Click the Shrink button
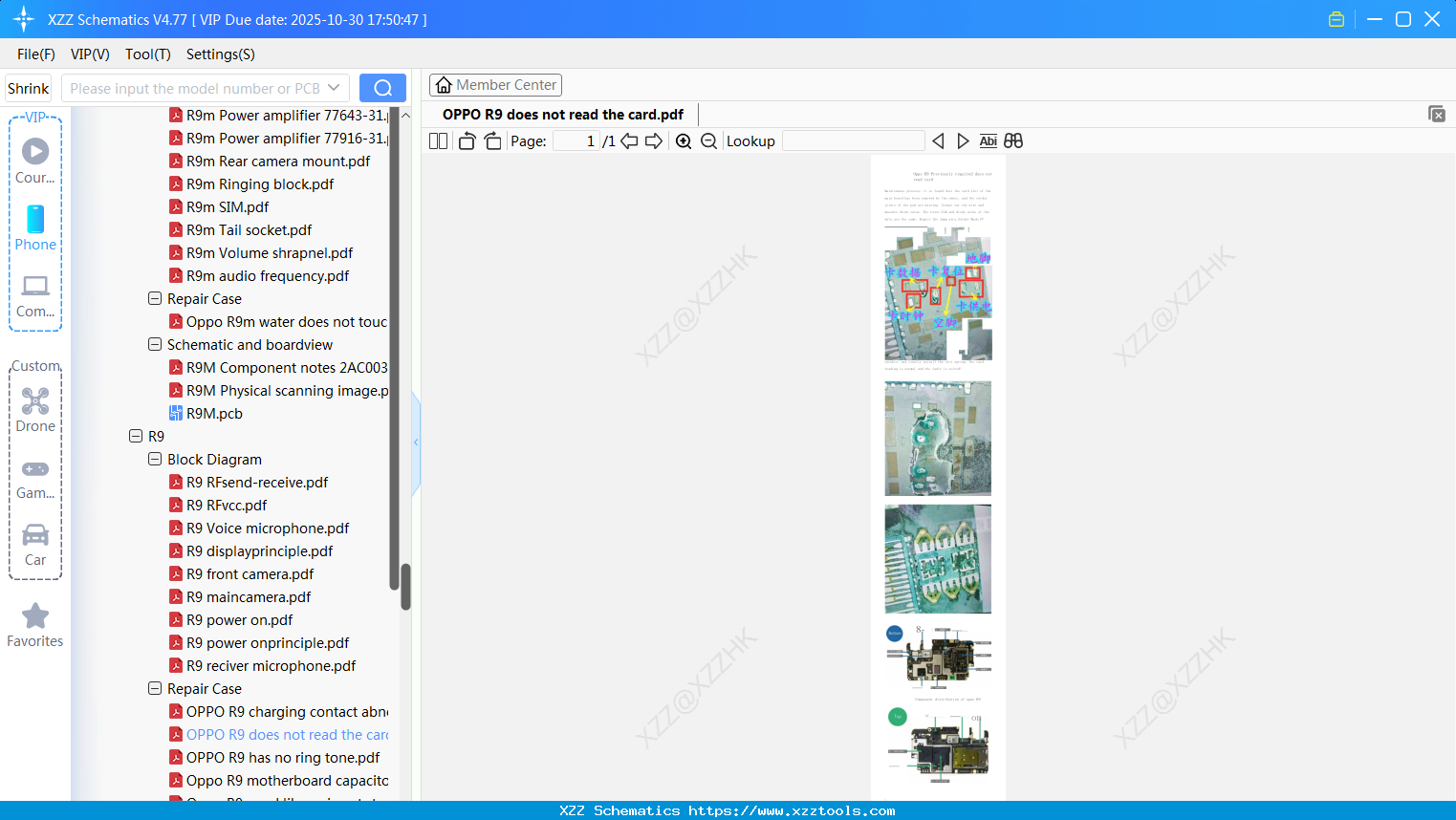 (x=29, y=88)
